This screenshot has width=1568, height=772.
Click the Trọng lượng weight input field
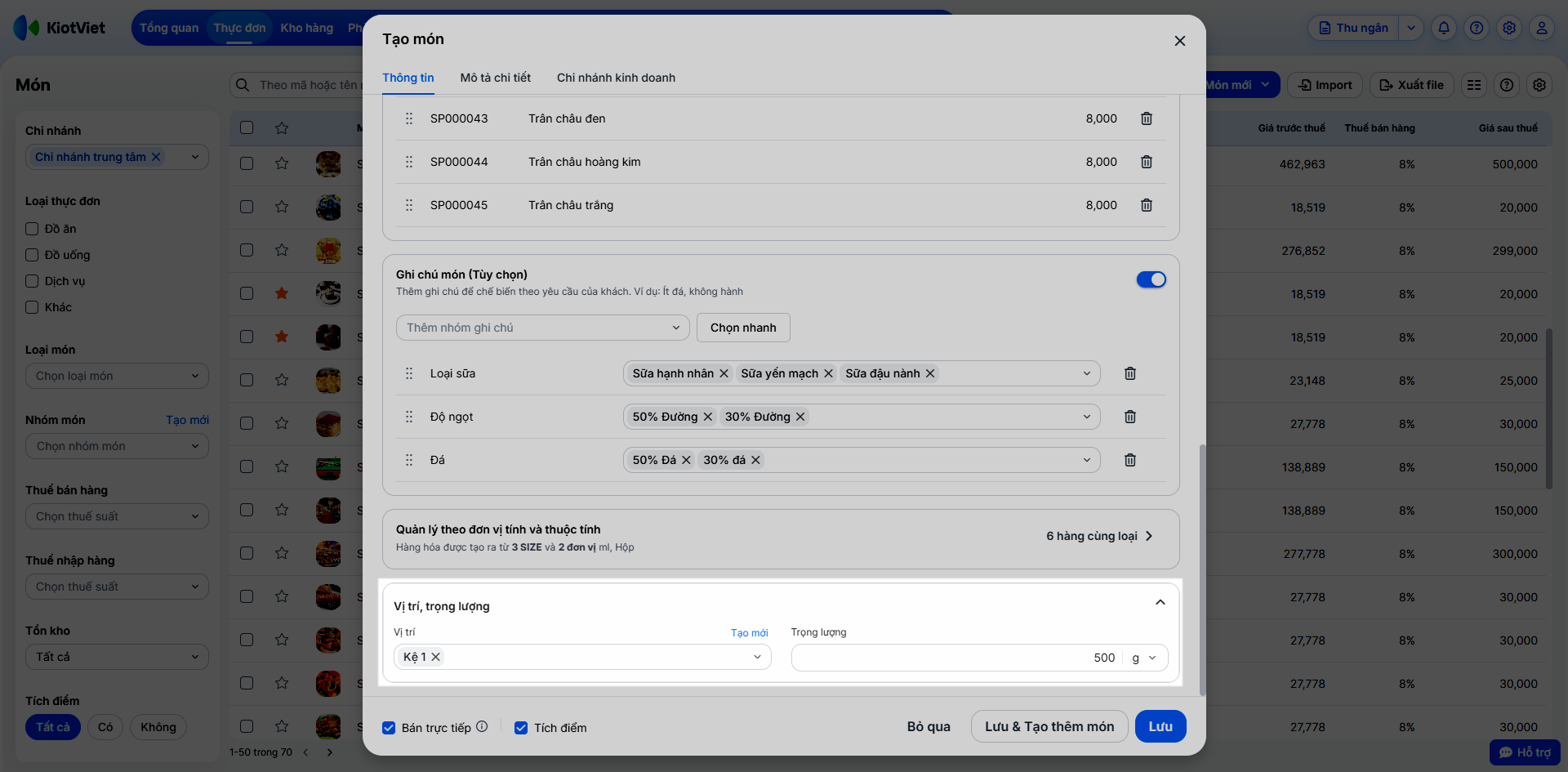click(958, 658)
